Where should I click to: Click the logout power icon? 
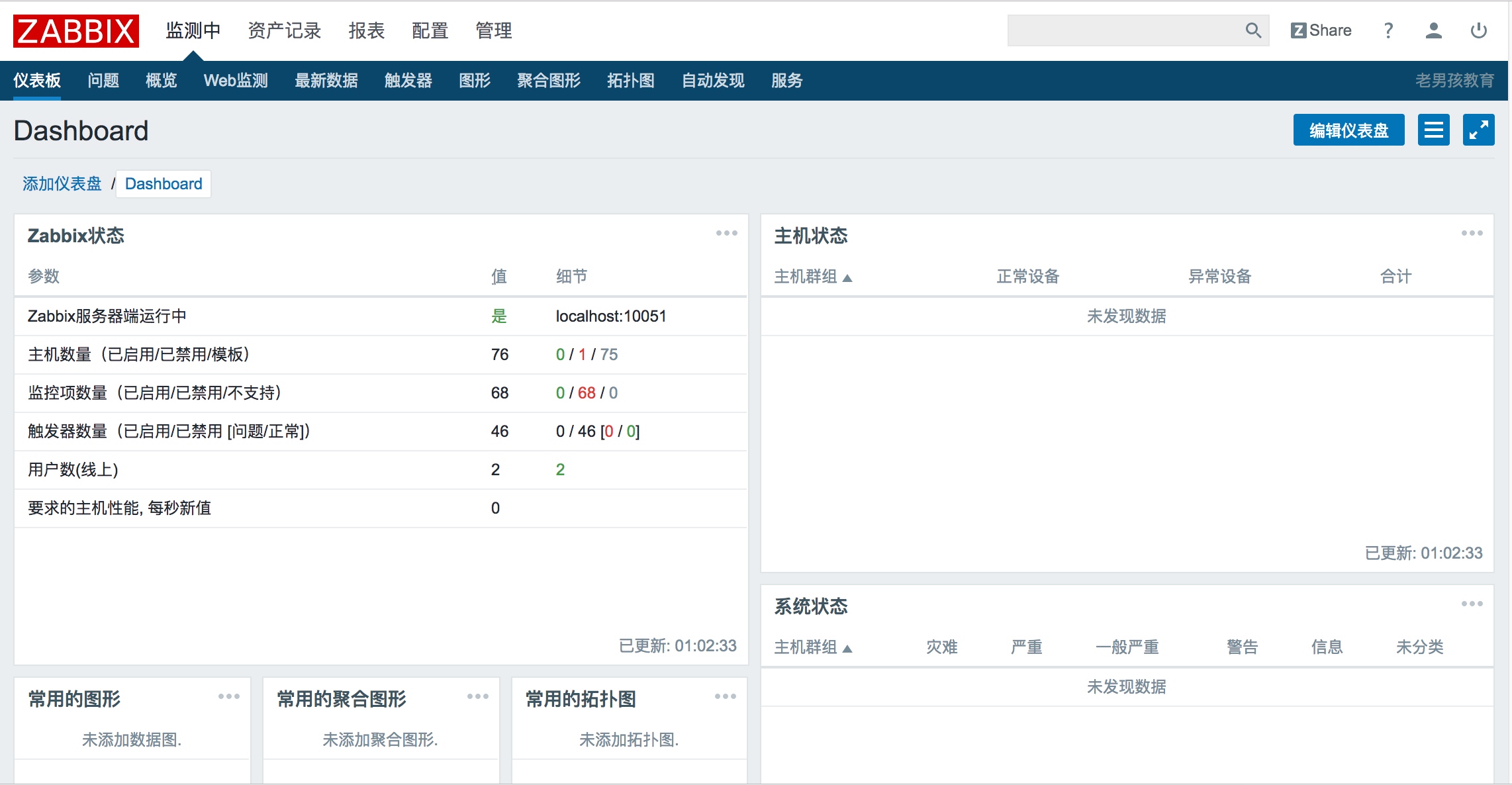pos(1478,30)
